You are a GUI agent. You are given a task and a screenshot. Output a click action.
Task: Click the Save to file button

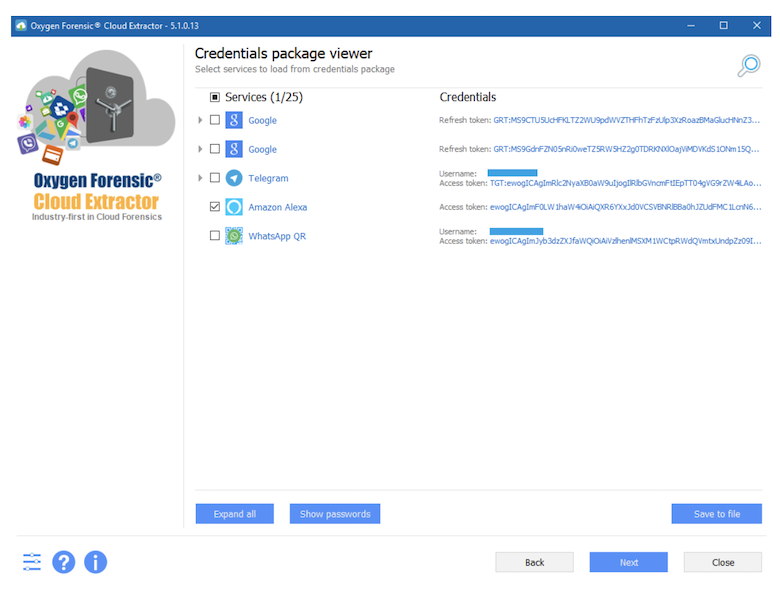716,514
